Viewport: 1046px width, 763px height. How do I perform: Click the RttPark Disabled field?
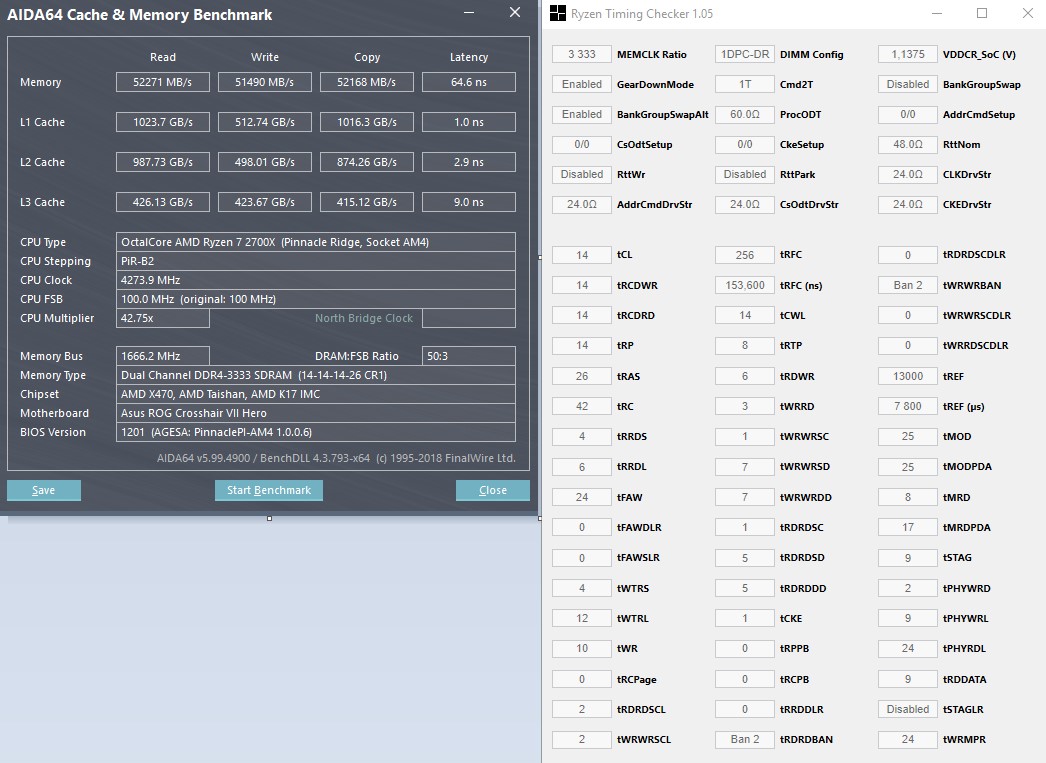click(744, 174)
